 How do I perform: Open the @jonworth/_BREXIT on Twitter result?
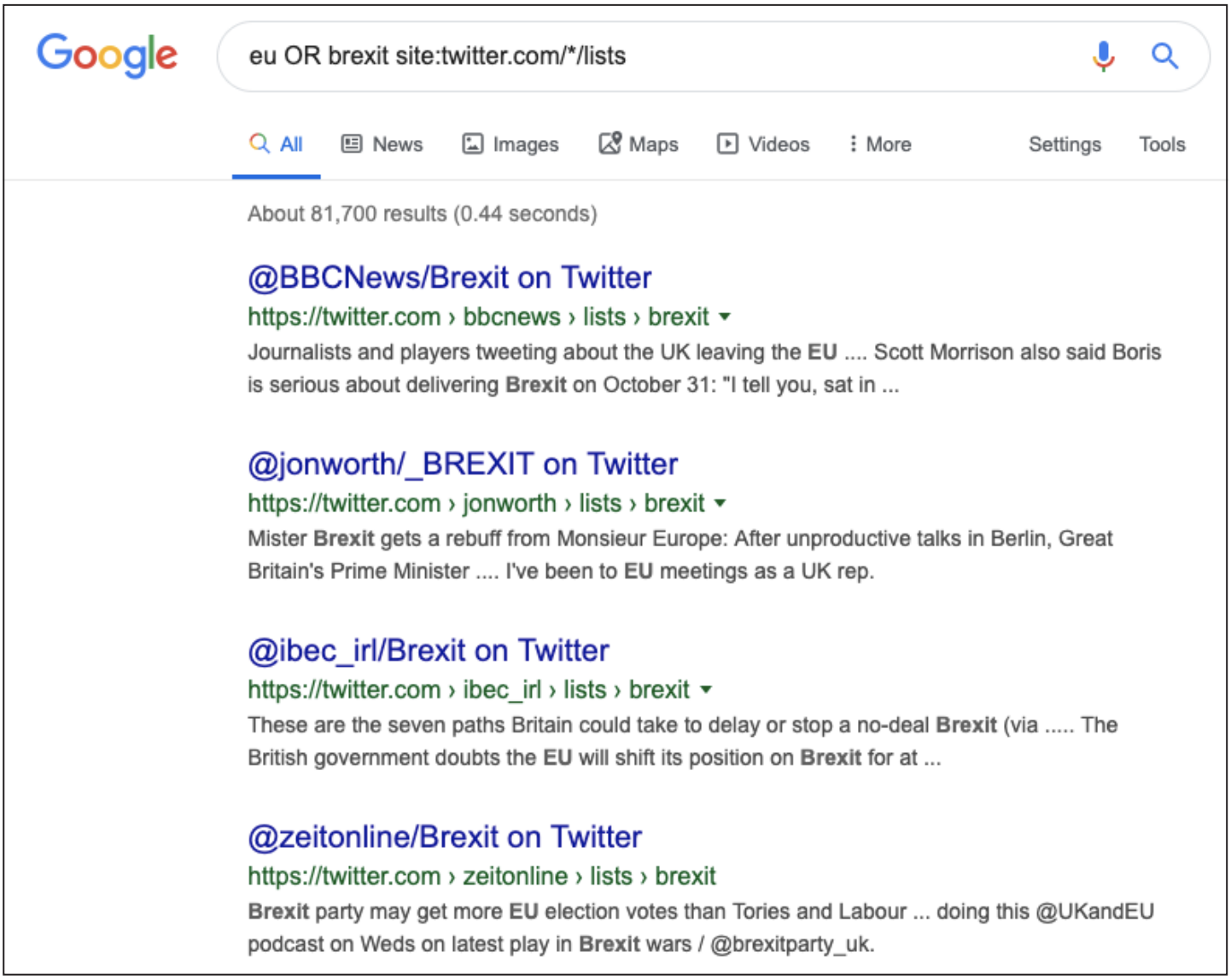[x=462, y=464]
